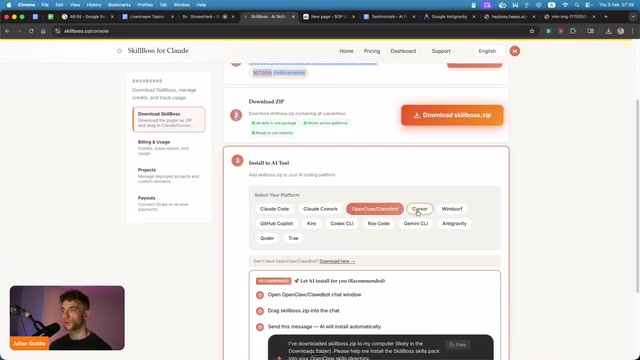Reload the SkillBoss console page
640x360 pixels.
[x=31, y=31]
